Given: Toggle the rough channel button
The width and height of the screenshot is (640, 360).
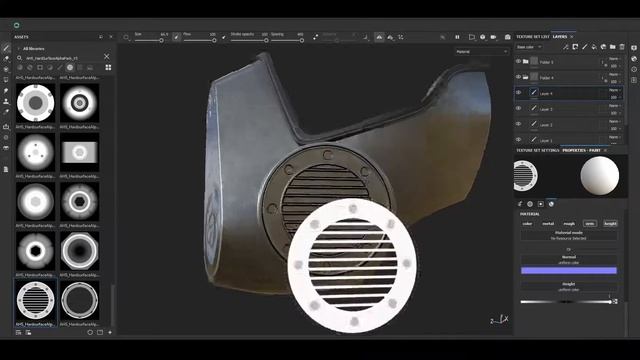Looking at the screenshot, I should pos(569,224).
